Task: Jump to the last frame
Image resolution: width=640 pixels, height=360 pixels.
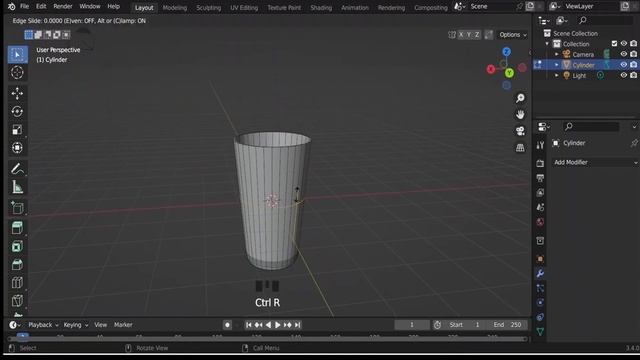Action: click(298, 325)
